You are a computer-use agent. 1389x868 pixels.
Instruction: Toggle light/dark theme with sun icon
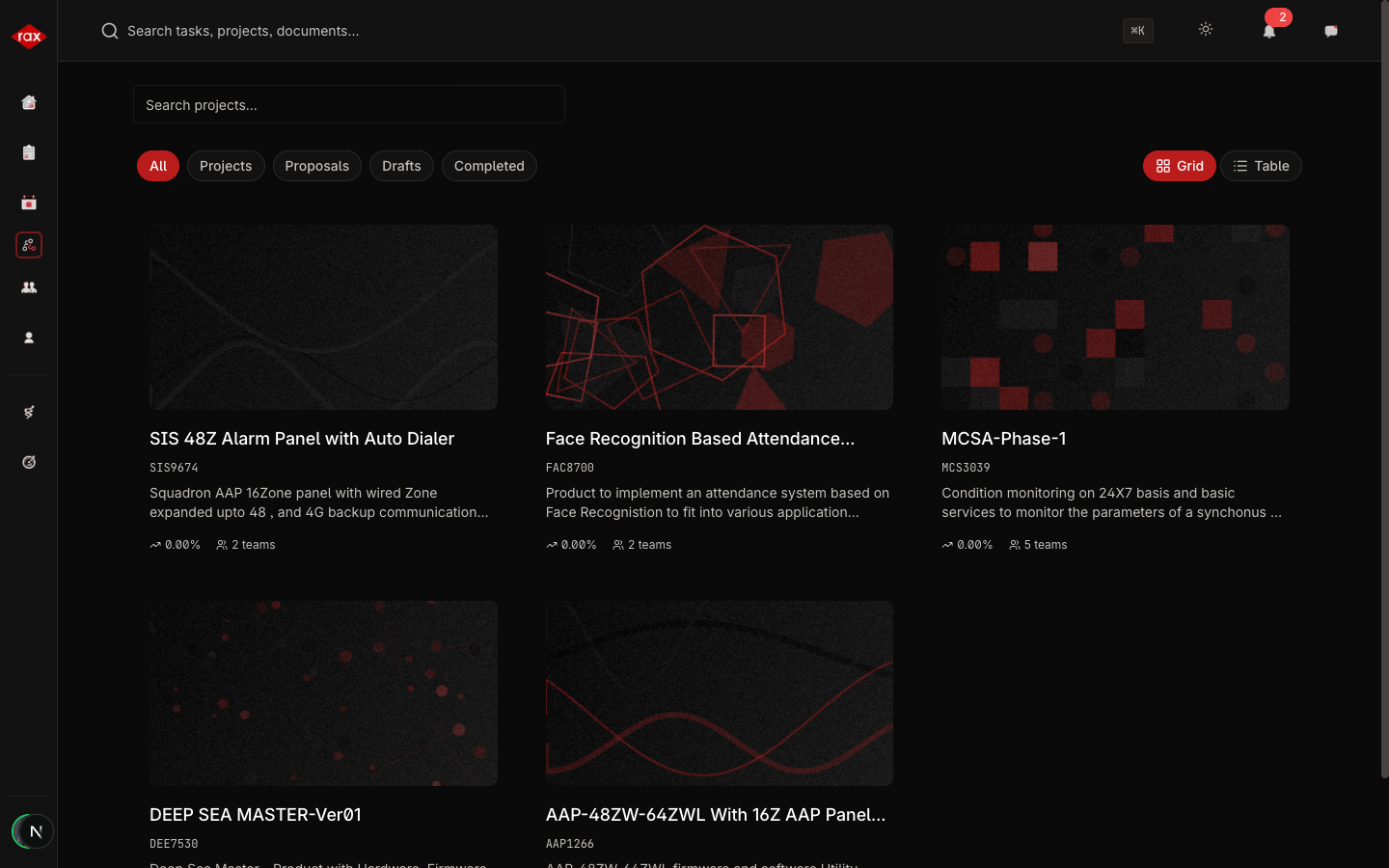tap(1206, 30)
